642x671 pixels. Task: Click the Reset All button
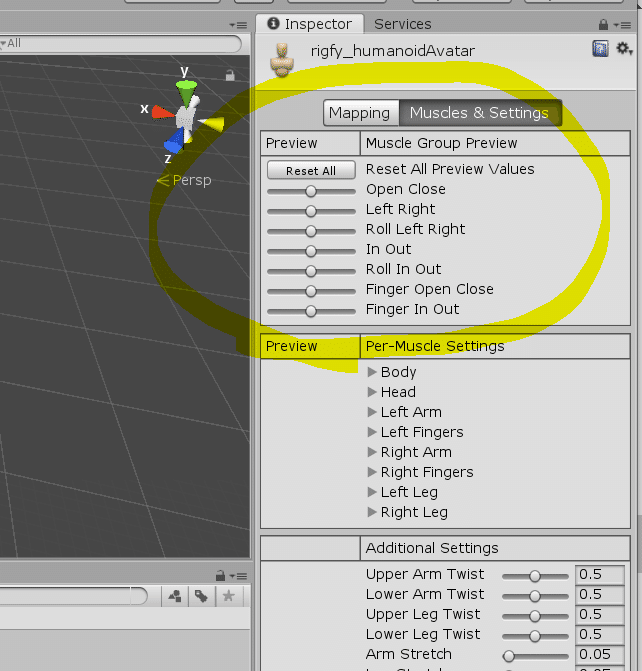pyautogui.click(x=311, y=170)
